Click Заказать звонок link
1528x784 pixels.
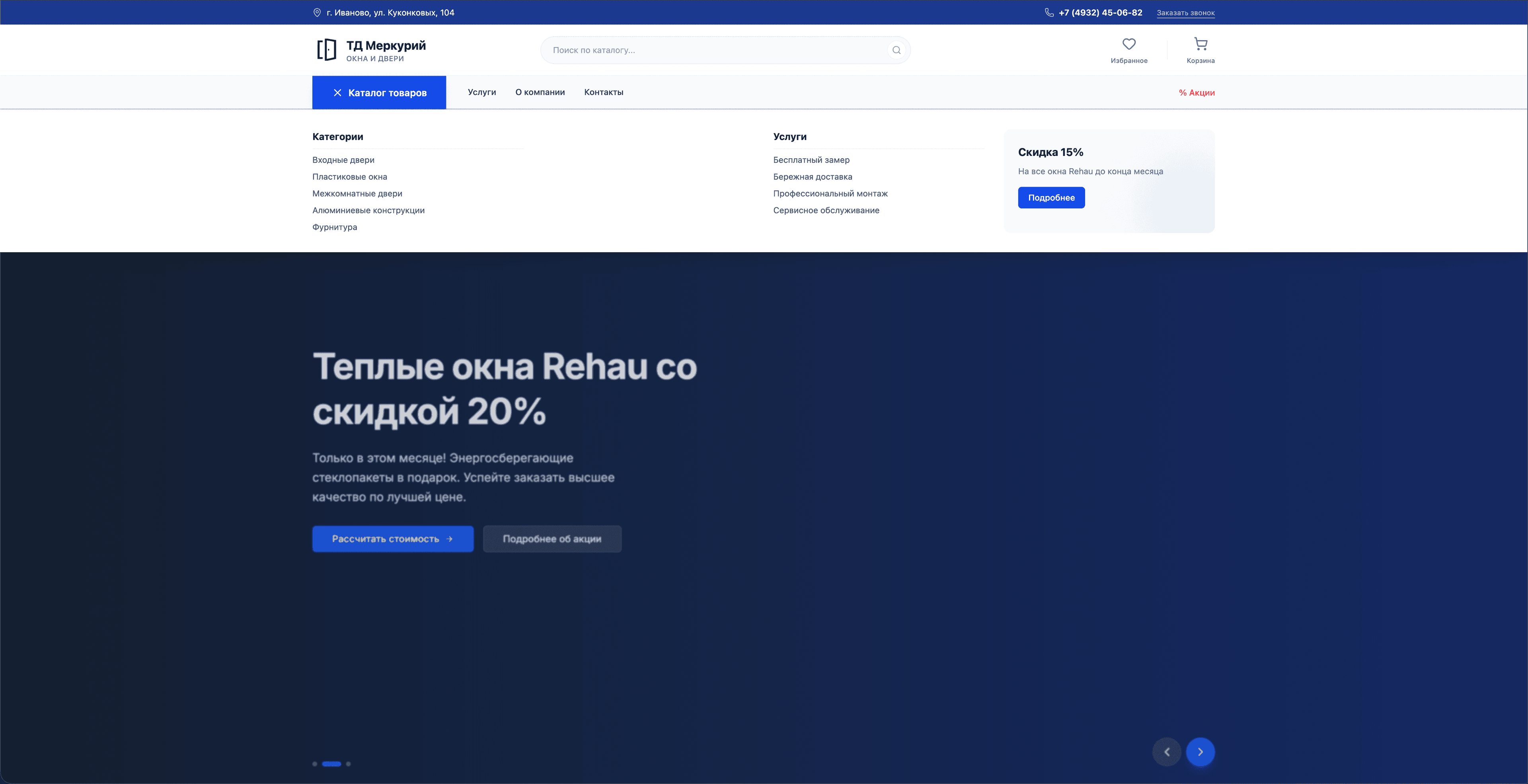pos(1185,12)
